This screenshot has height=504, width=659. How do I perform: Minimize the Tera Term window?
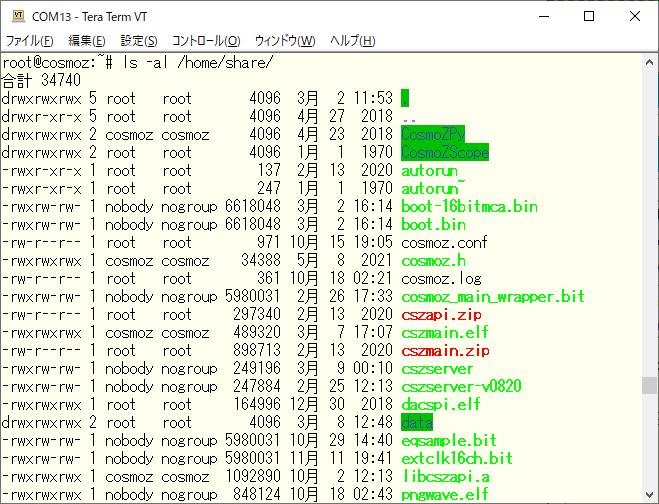pos(542,16)
